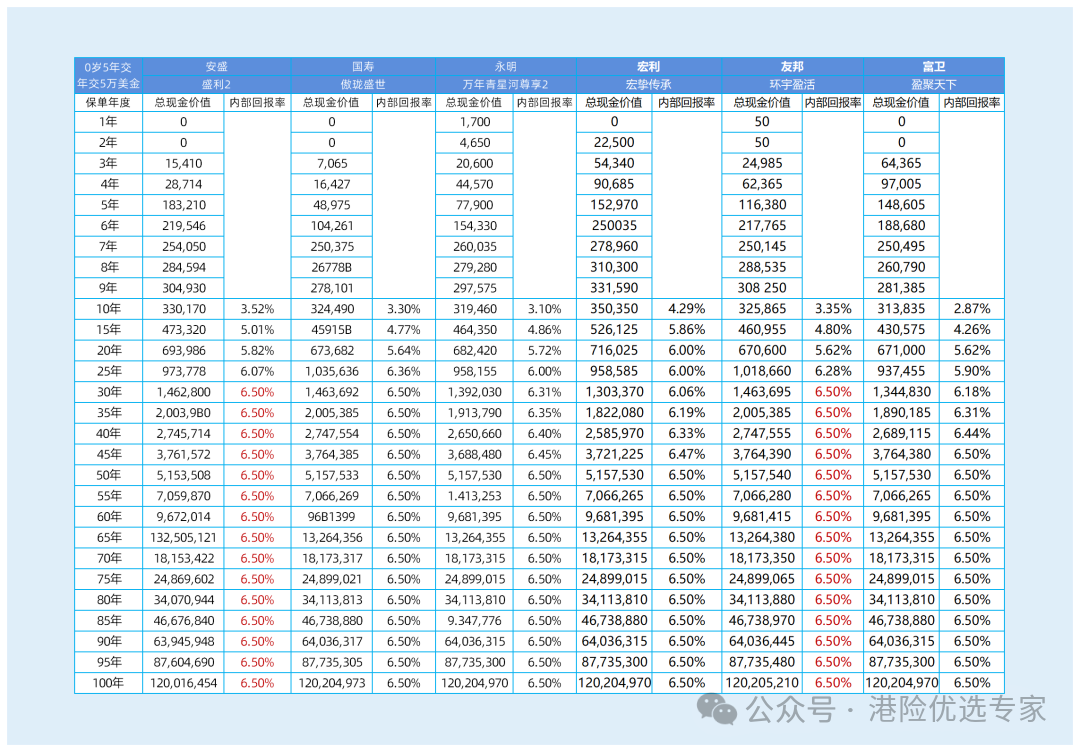Viewport: 1080px width, 752px height.
Task: Click the value 1,018,660
Action: (762, 371)
